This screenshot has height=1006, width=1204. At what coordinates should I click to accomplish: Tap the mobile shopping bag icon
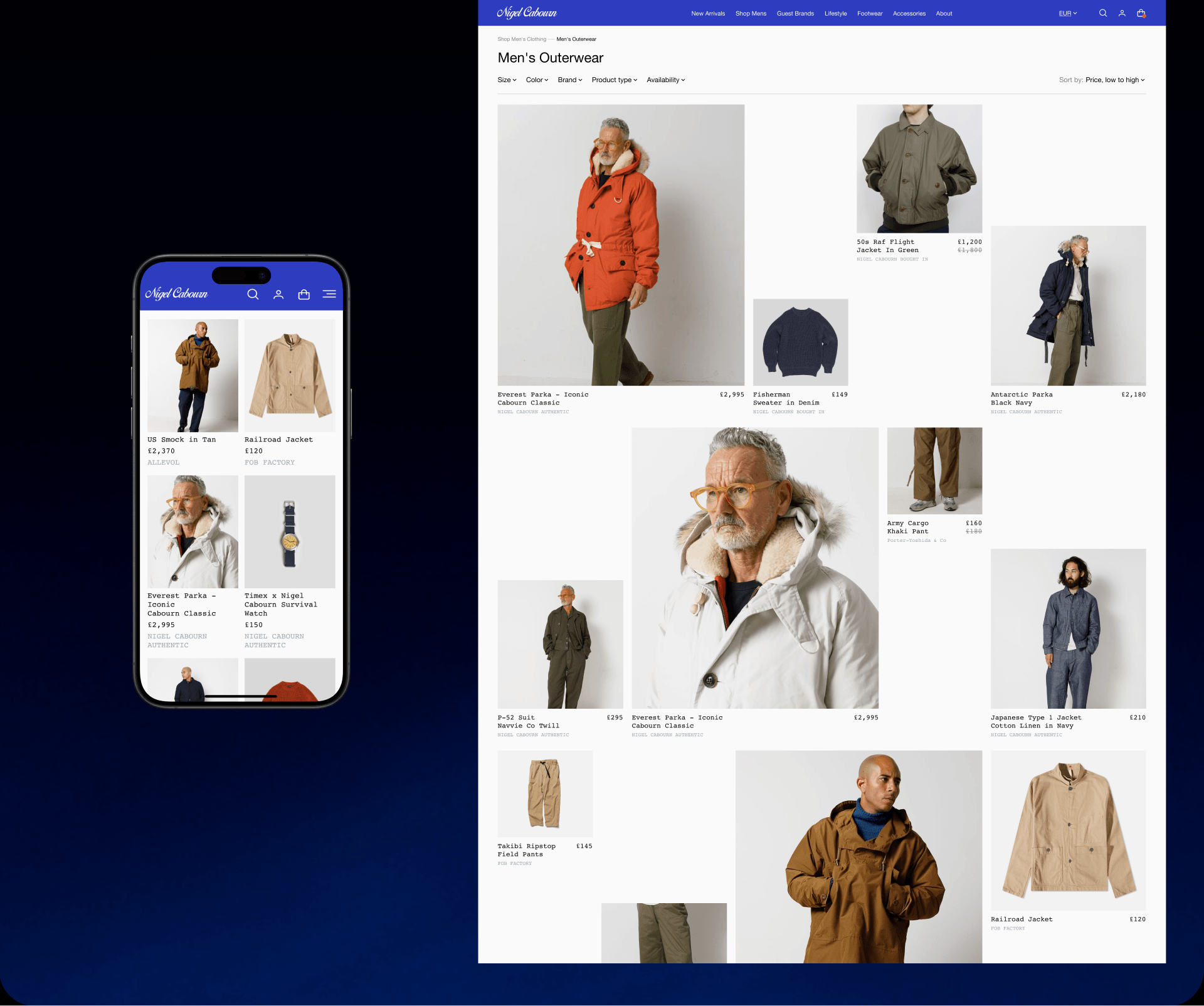pos(304,294)
